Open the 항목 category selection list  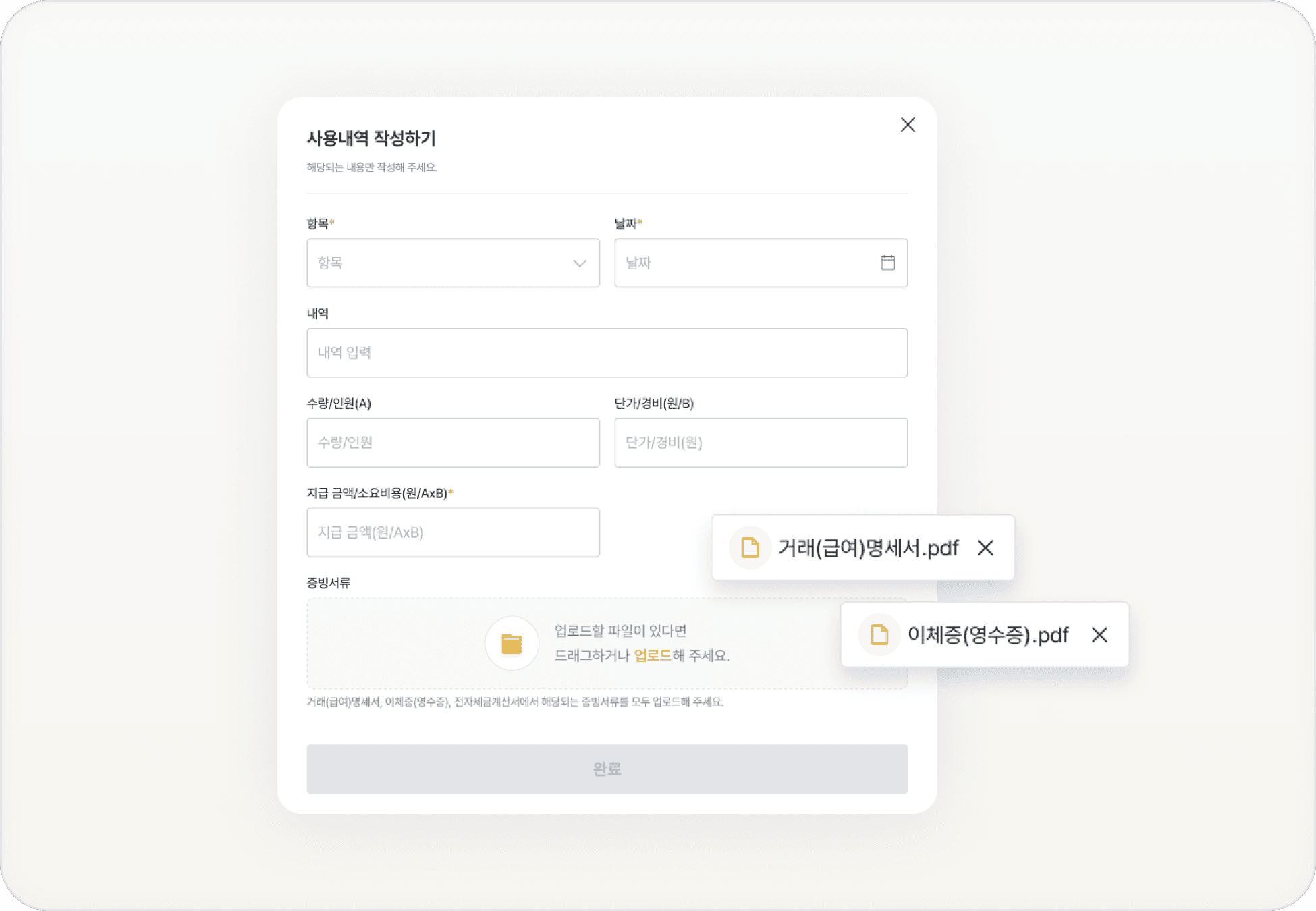point(453,263)
